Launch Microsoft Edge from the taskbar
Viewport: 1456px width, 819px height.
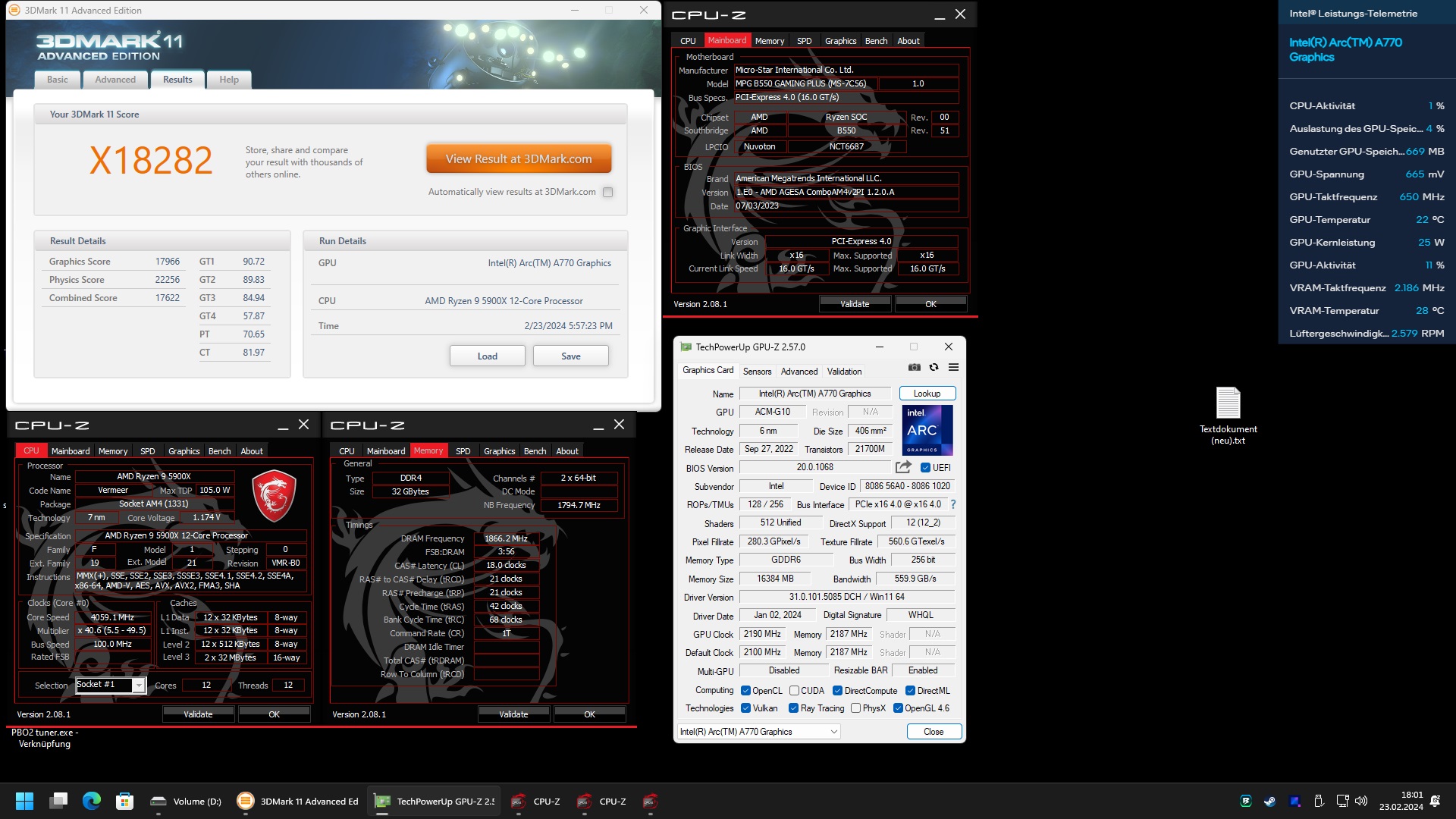pyautogui.click(x=92, y=801)
